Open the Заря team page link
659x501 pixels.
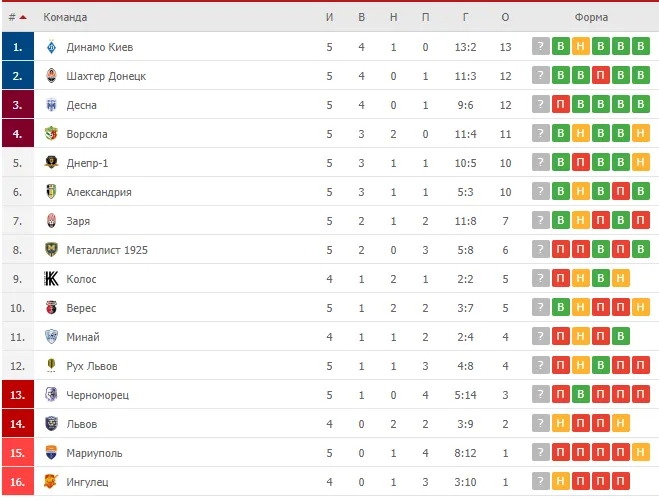78,221
